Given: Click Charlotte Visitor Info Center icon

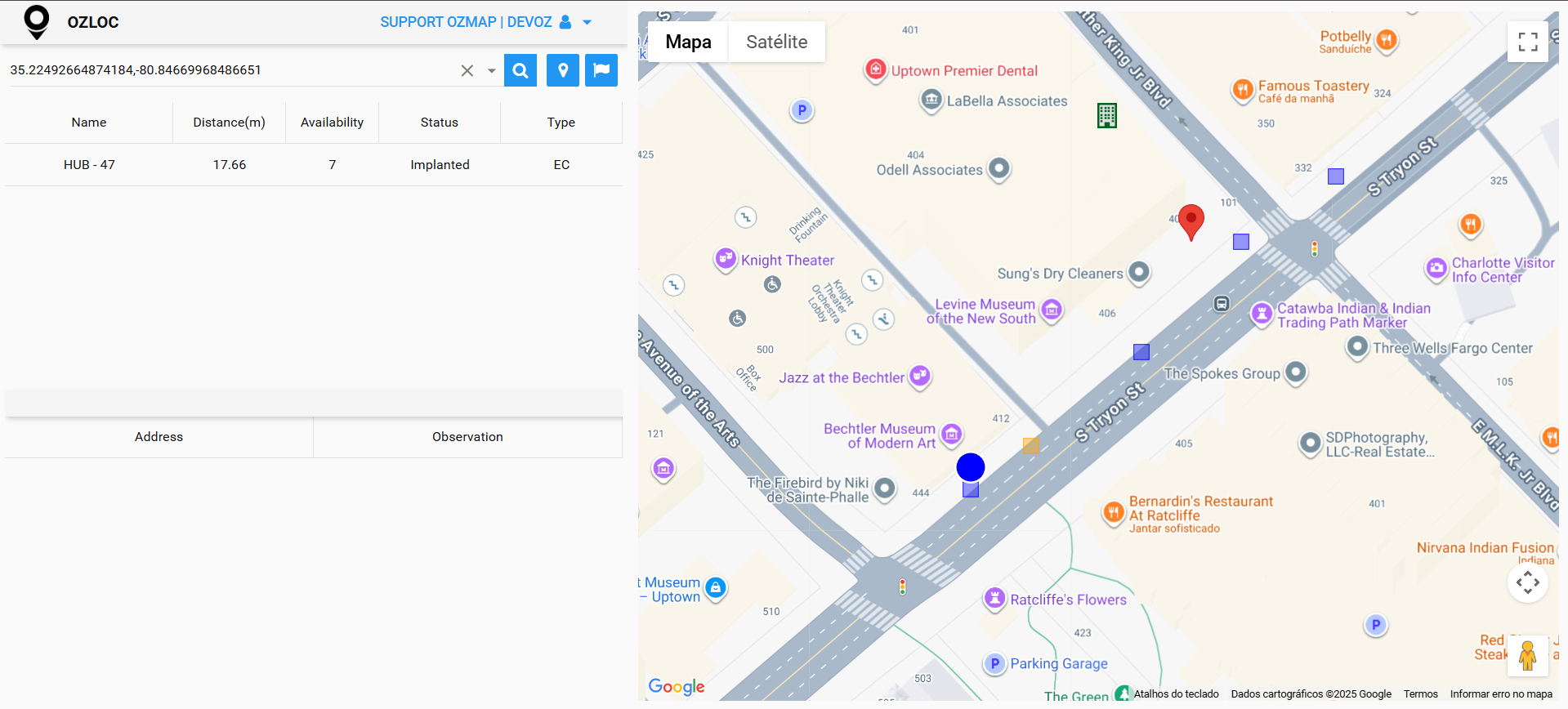Looking at the screenshot, I should click(x=1436, y=268).
